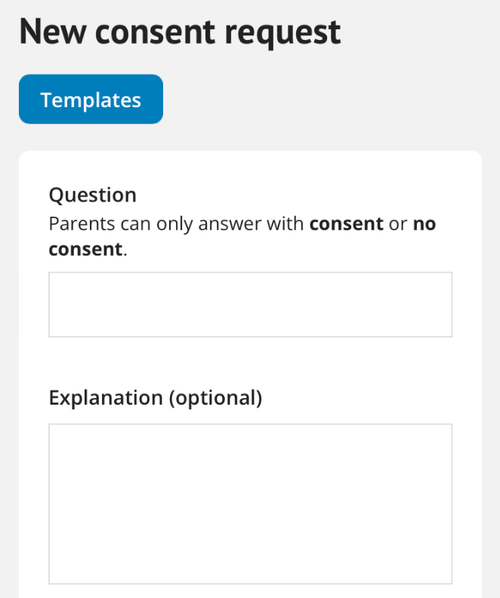This screenshot has width=500, height=598.
Task: Select the Question field label
Action: pos(93,195)
